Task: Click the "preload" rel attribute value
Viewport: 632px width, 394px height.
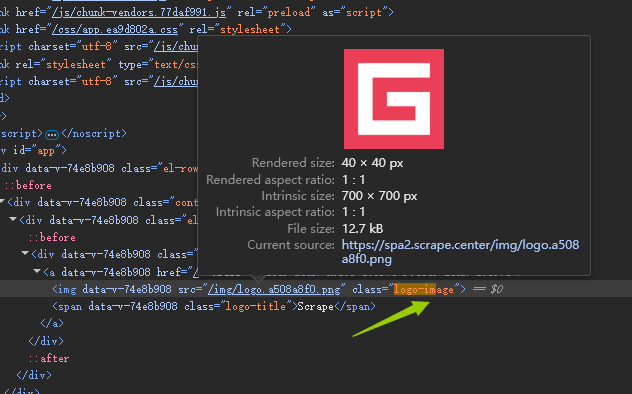Action: tap(289, 12)
